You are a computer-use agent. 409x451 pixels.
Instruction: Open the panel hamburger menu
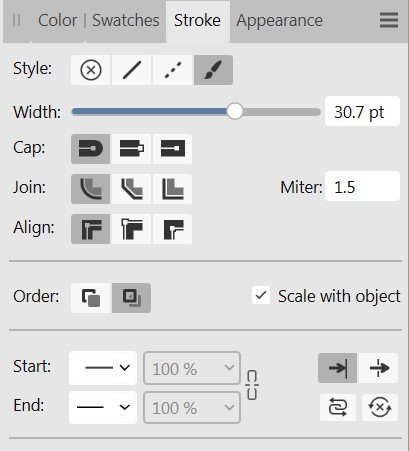click(389, 20)
